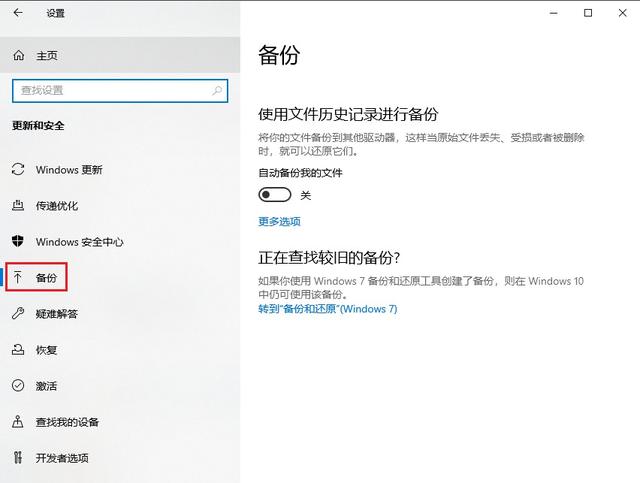Open 主页 in the sidebar
Screen dimensions: 640x483
(x=120, y=55)
